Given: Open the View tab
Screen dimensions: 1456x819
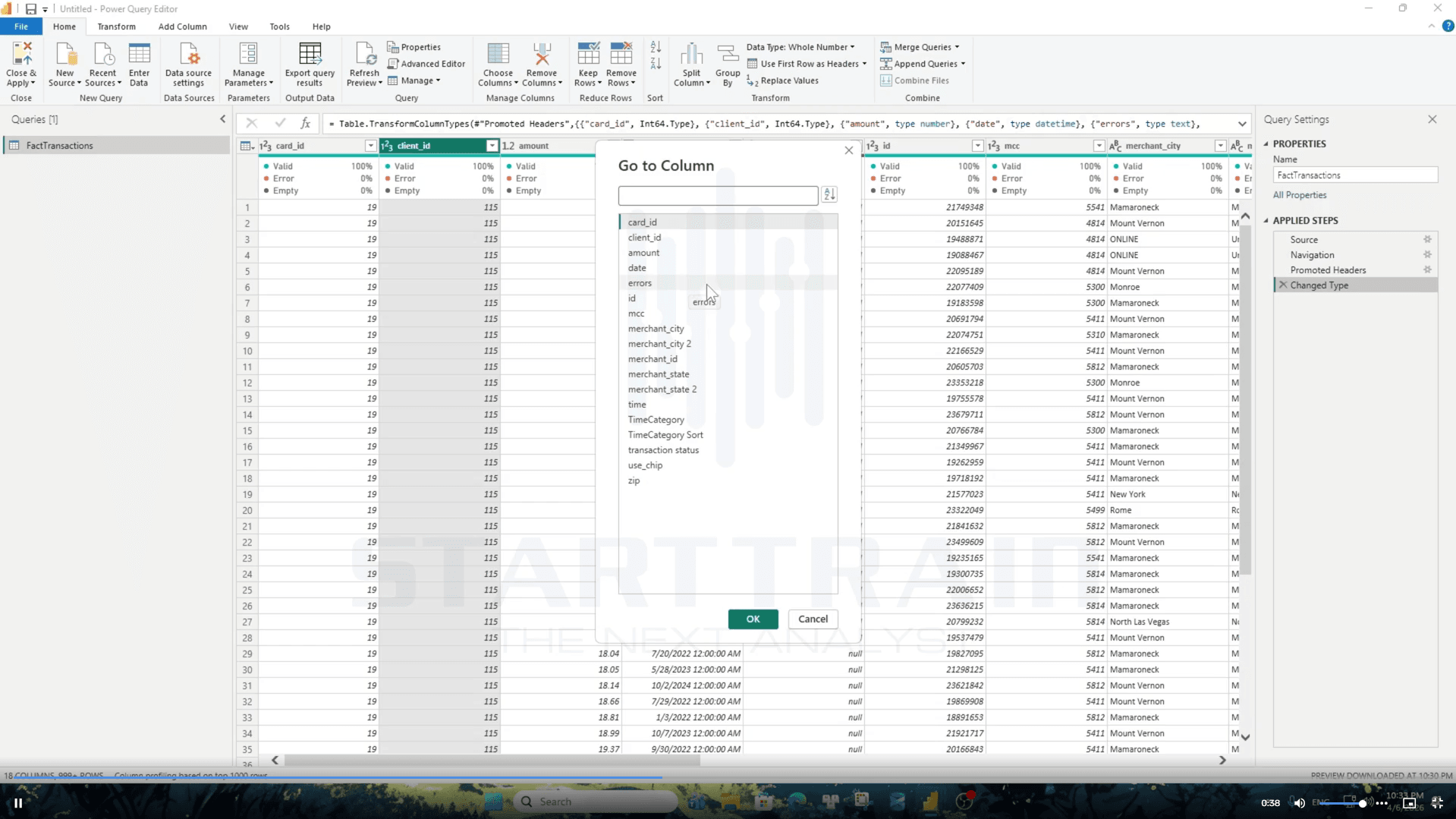Looking at the screenshot, I should point(238,27).
